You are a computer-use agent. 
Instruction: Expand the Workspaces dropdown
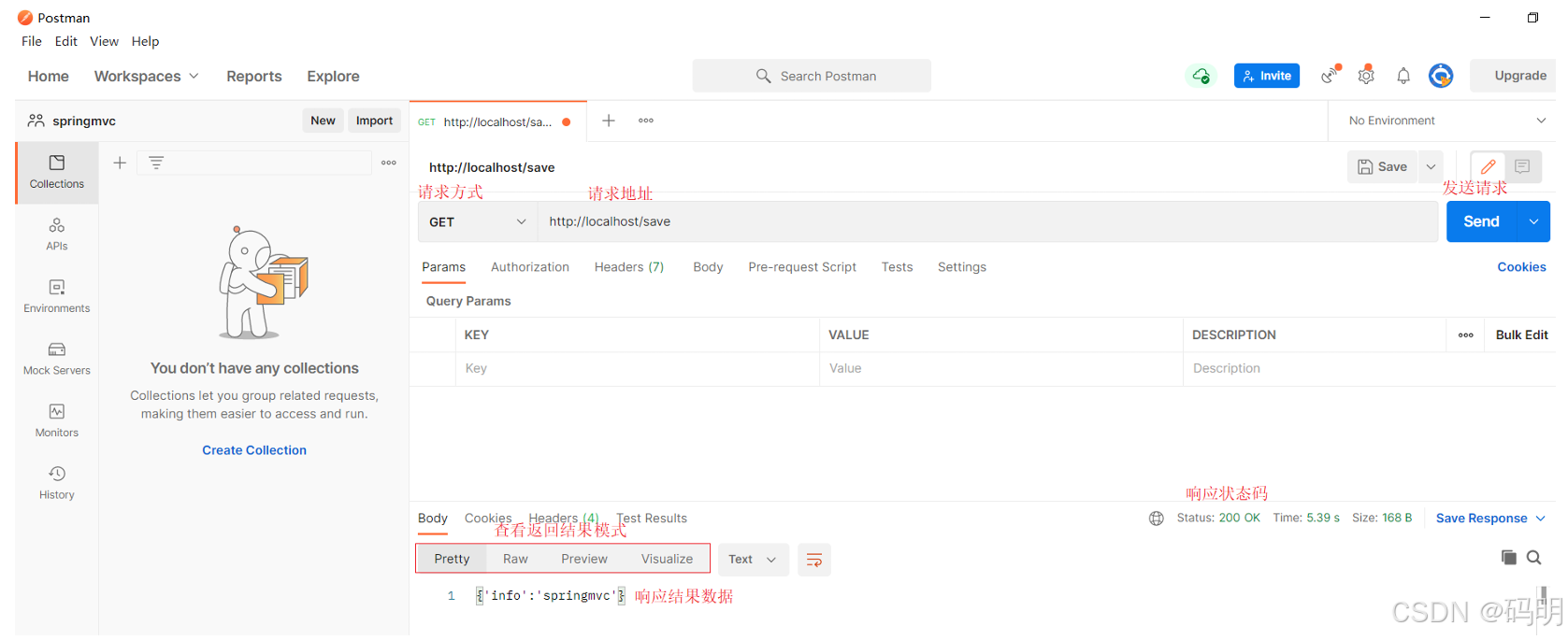tap(147, 76)
